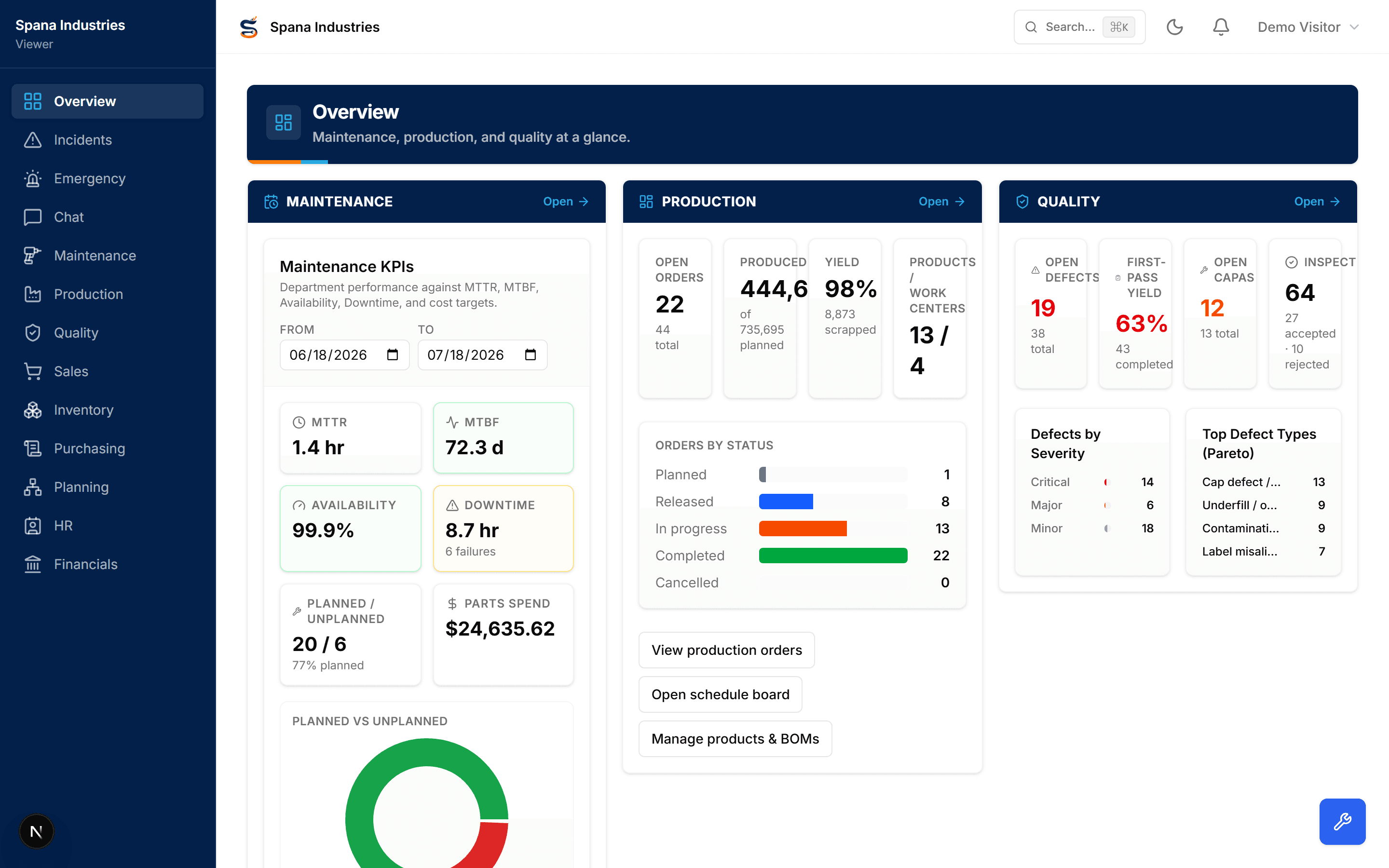The height and width of the screenshot is (868, 1389).
Task: Select Production in the sidebar
Action: pos(108,294)
